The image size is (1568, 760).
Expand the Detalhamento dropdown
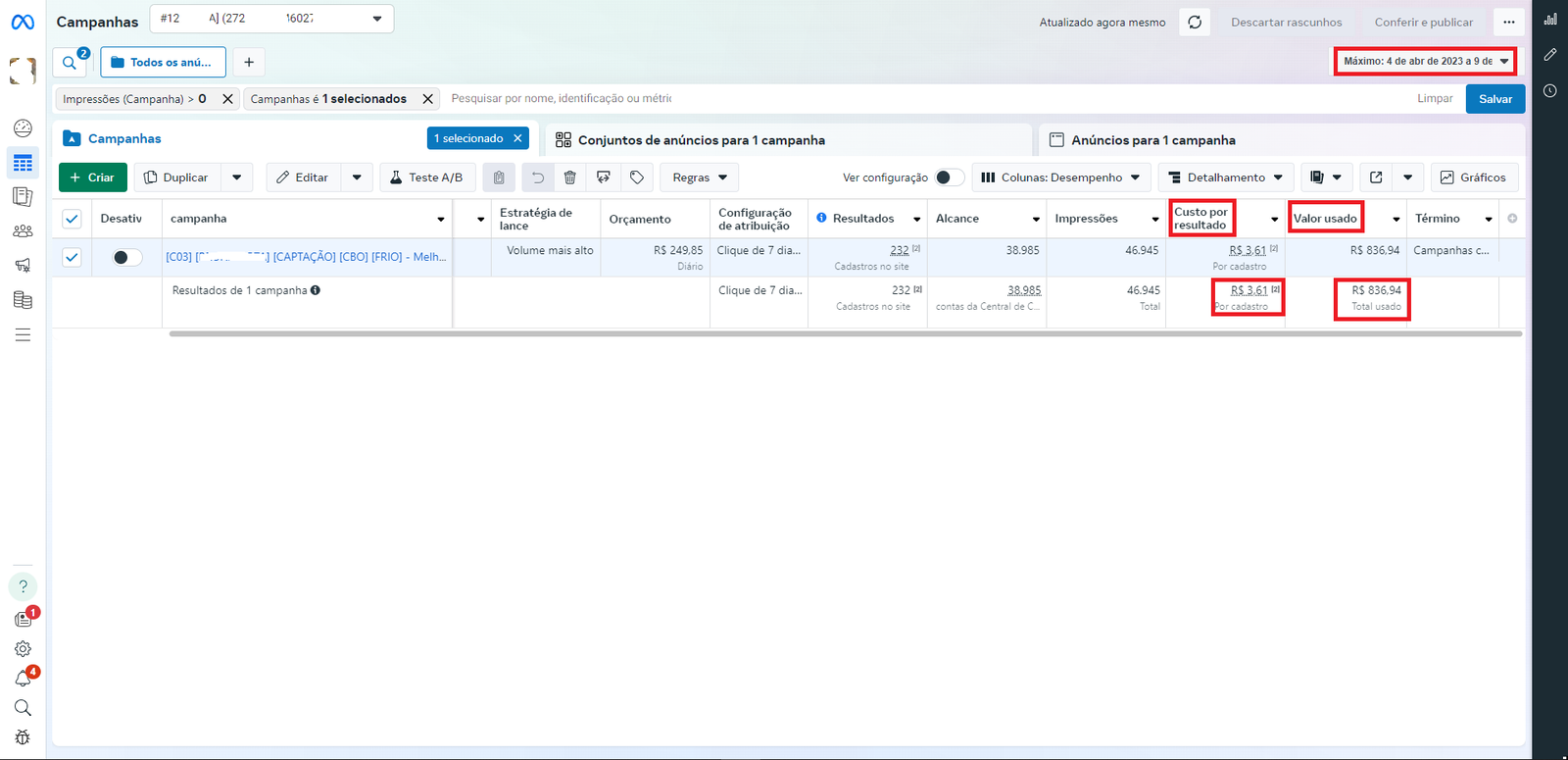click(x=1225, y=177)
